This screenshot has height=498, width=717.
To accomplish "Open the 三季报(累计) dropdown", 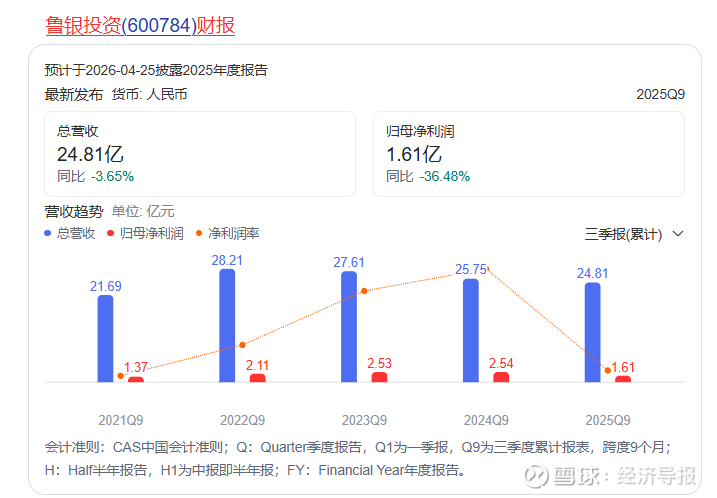I will point(634,234).
